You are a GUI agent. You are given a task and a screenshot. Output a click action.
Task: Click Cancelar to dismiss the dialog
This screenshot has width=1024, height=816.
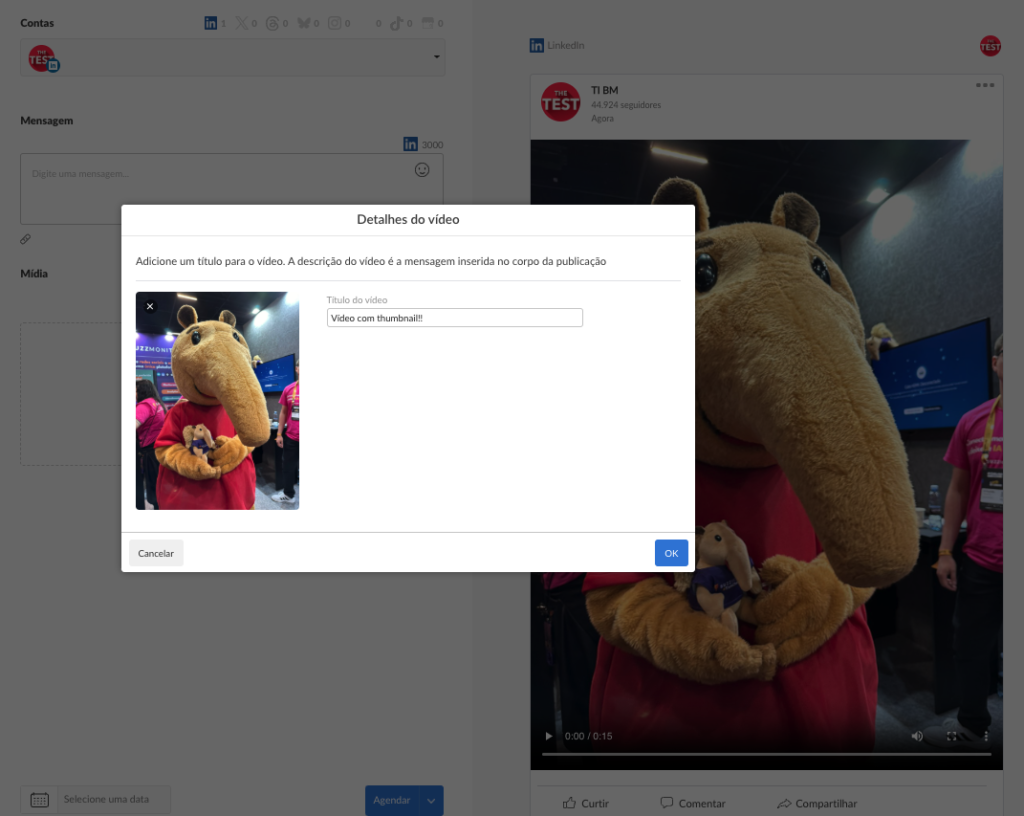tap(156, 553)
